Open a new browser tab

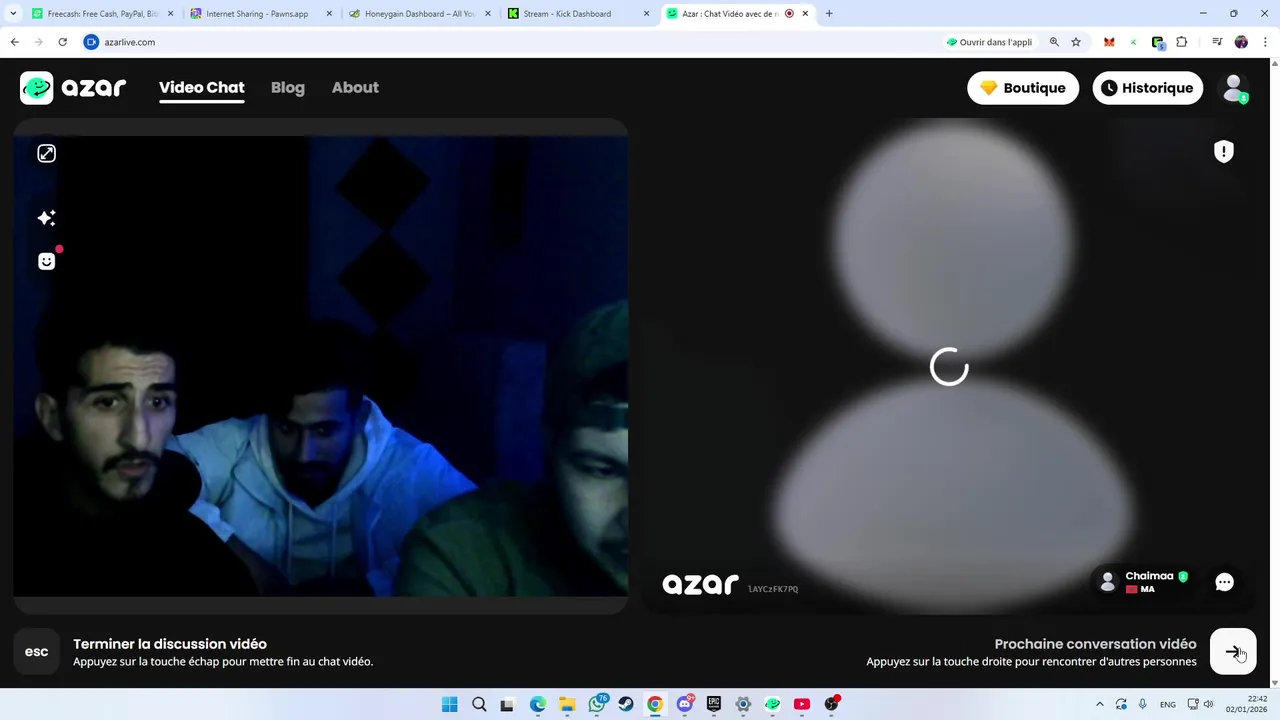[829, 14]
